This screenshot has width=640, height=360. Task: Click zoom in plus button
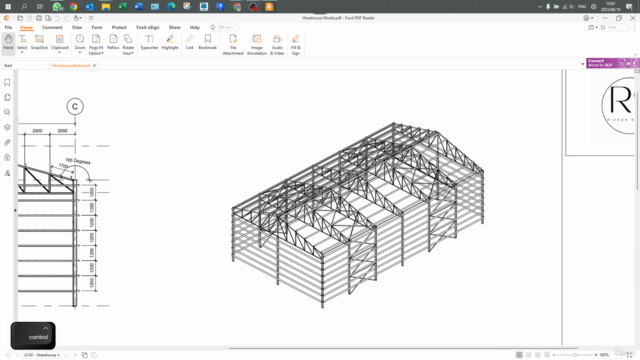(596, 355)
